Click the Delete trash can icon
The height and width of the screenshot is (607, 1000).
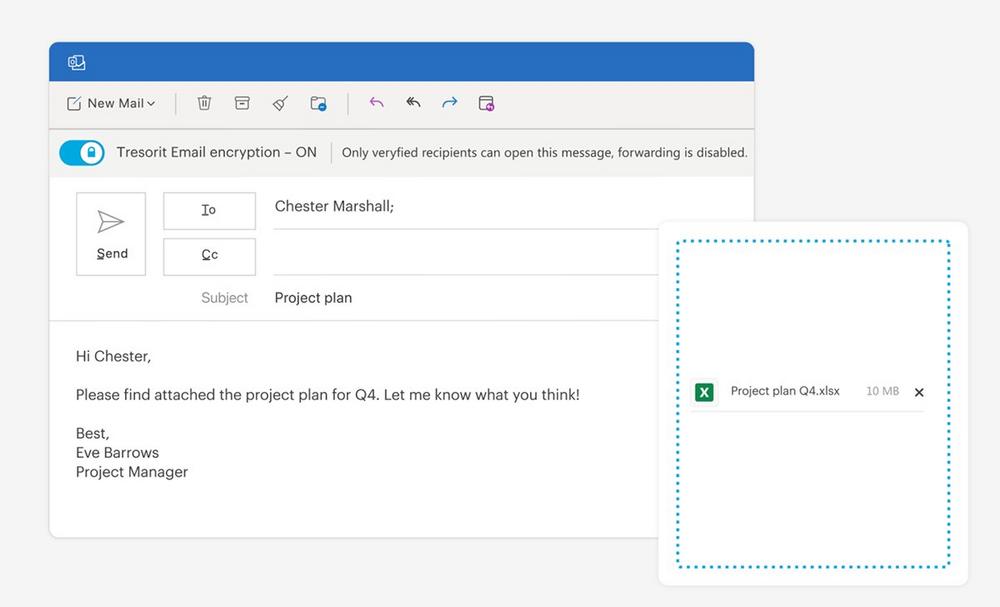[204, 103]
